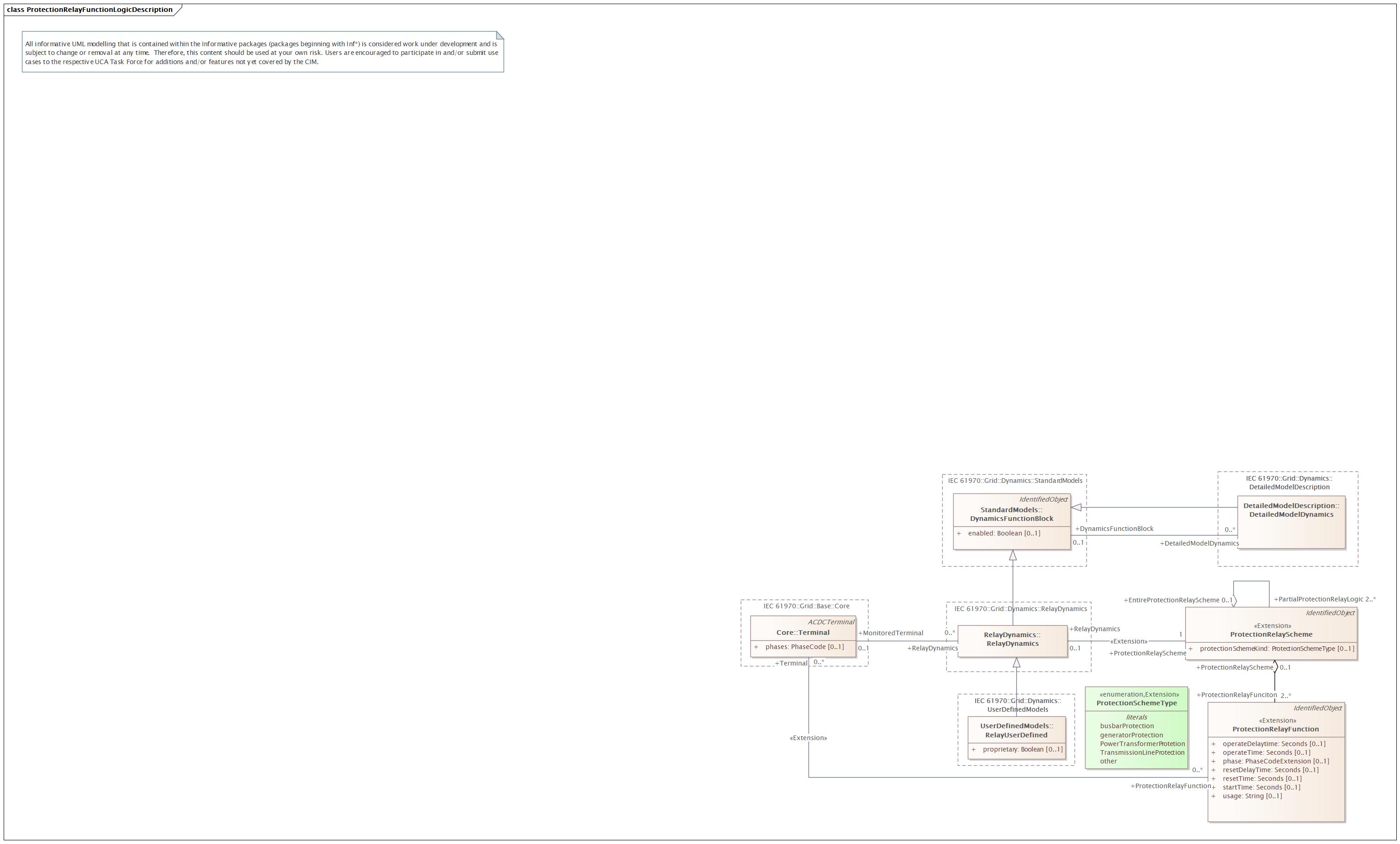Click the '+Terminal' role label below Terminal class

(x=791, y=663)
